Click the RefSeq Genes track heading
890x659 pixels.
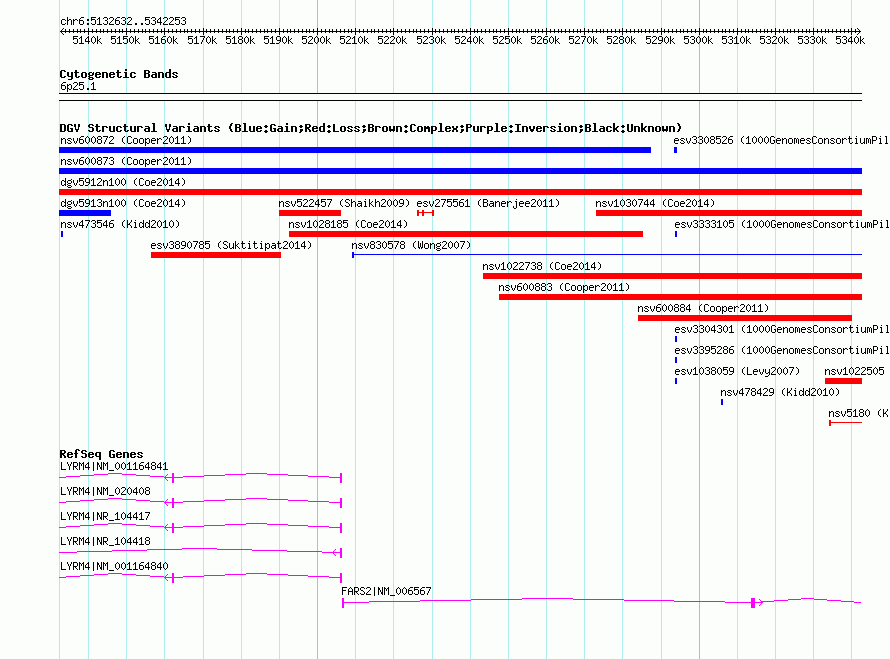tap(101, 454)
